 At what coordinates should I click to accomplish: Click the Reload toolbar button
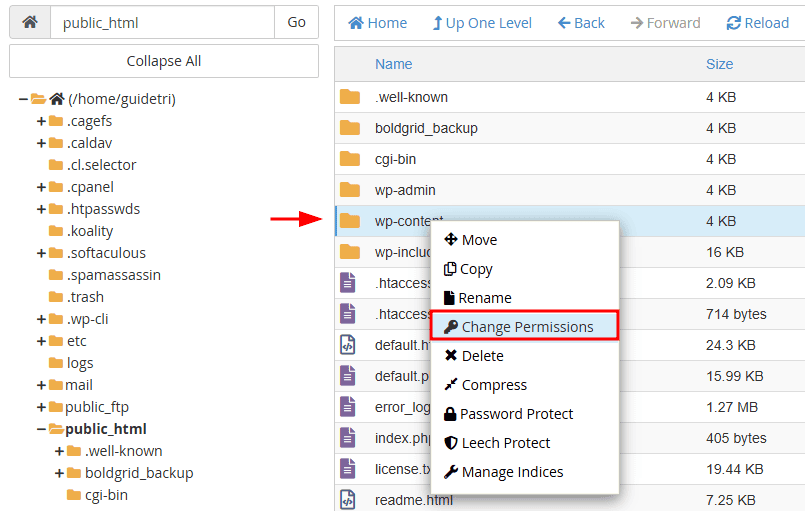pyautogui.click(x=757, y=22)
